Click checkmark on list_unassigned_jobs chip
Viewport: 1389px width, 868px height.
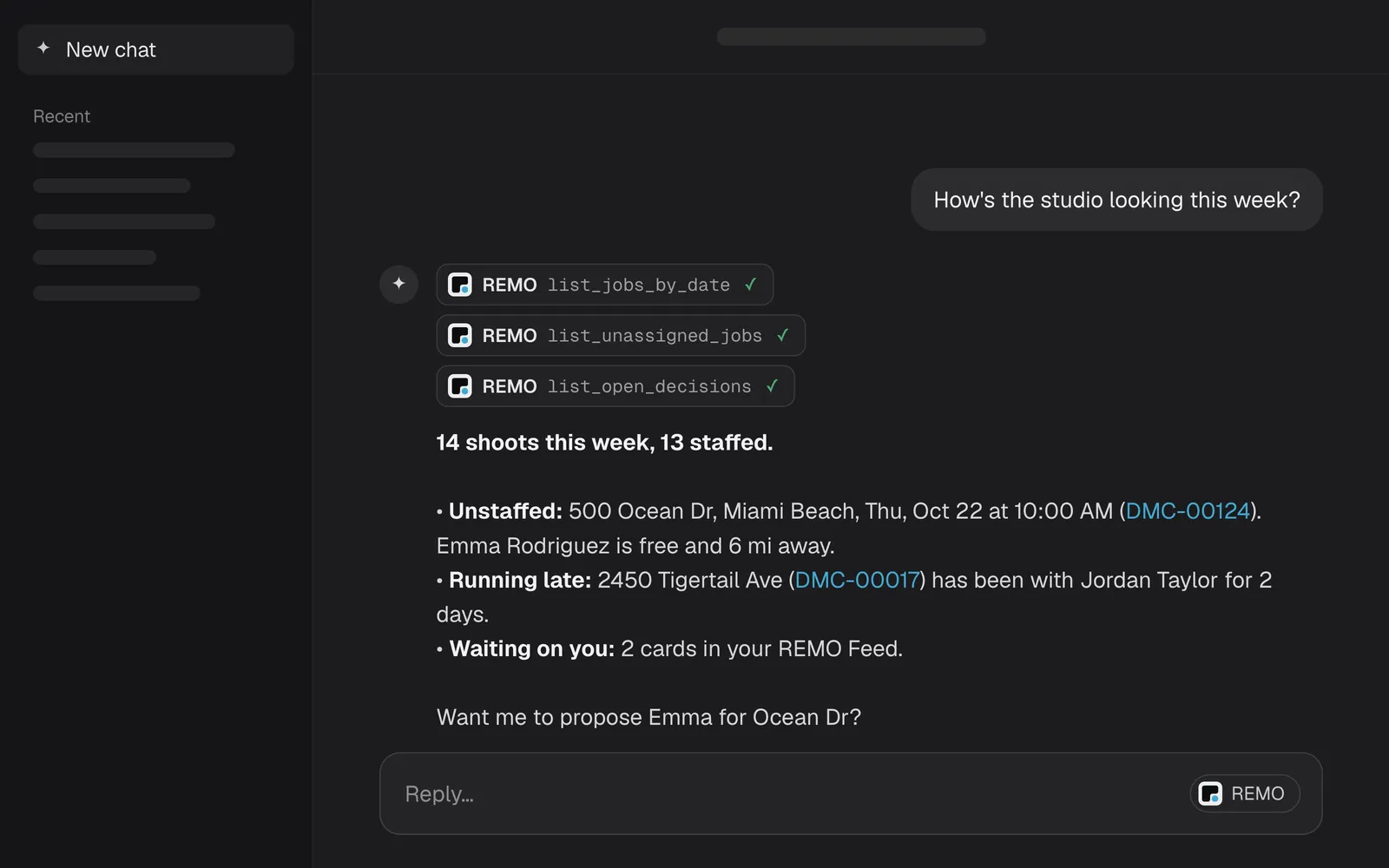click(x=783, y=335)
